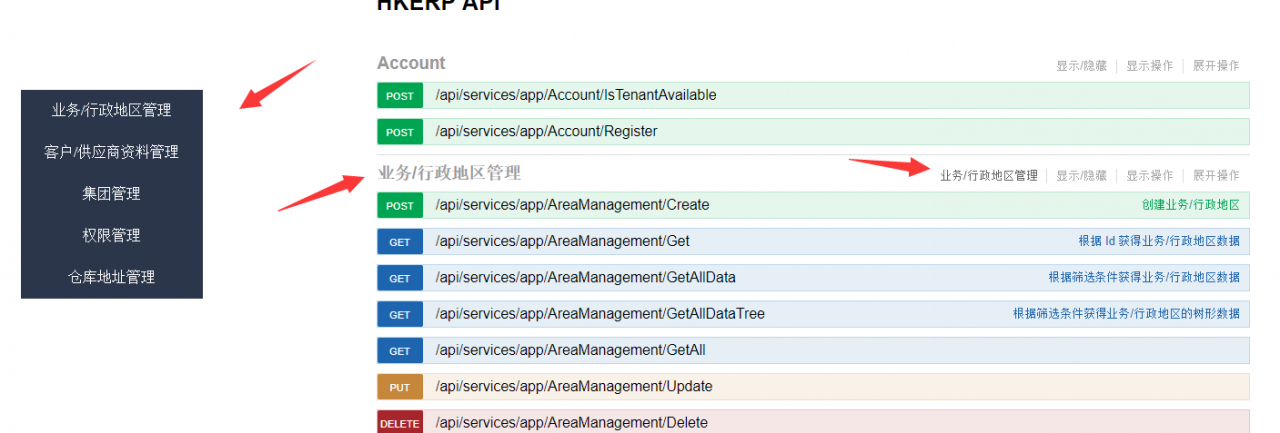The image size is (1280, 433).
Task: Select 集团管理 in the dark menu
Action: coord(111,194)
